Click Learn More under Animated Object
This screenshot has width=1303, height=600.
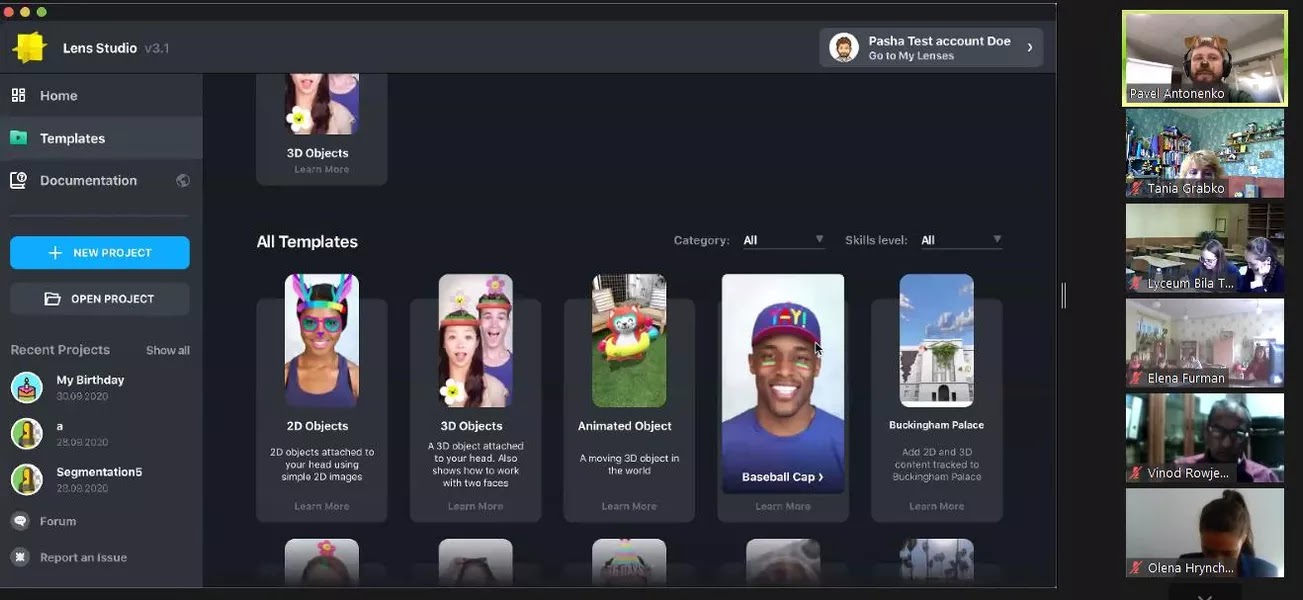(x=629, y=506)
